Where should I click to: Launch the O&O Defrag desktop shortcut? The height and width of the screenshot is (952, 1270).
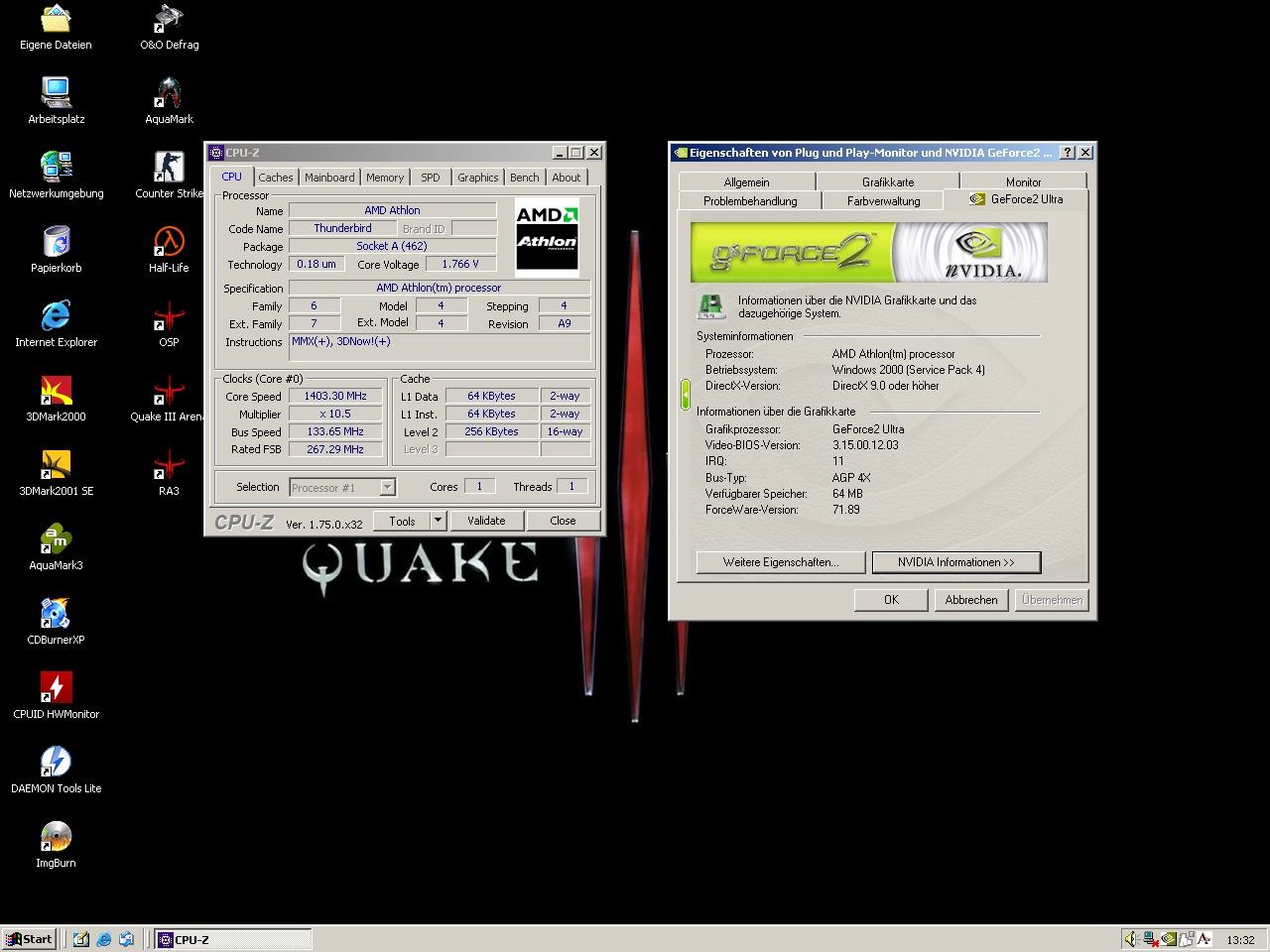pos(169,28)
